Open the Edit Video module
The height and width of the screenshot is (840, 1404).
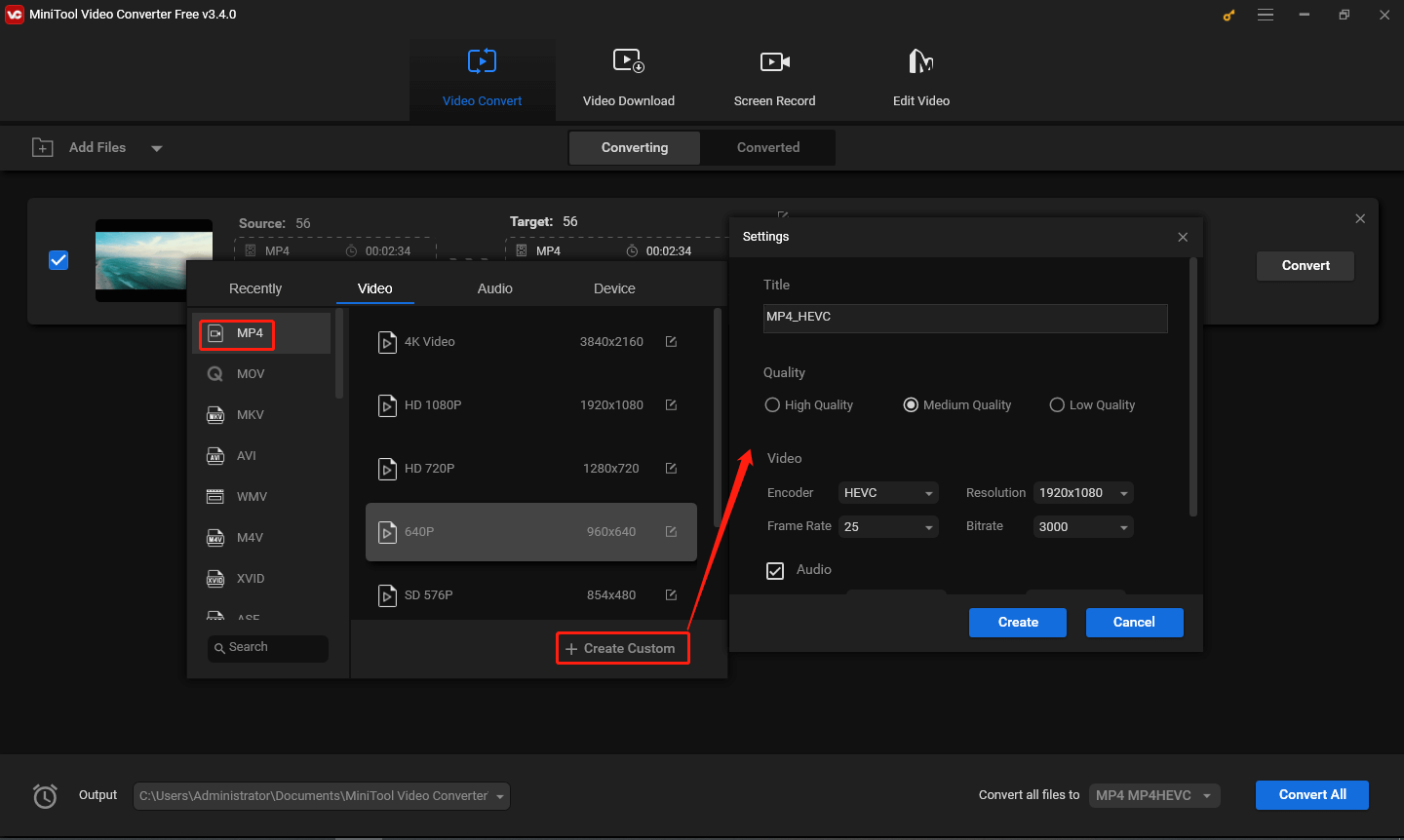point(920,79)
